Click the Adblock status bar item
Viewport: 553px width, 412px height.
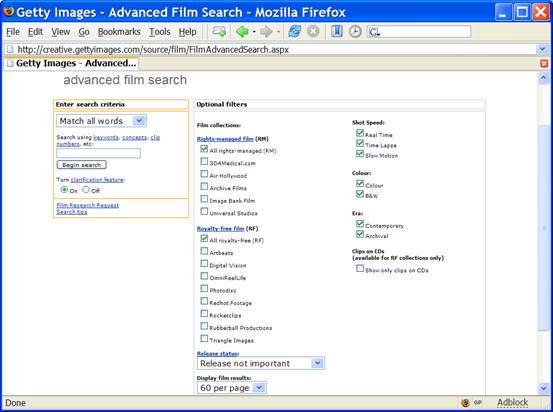[512, 402]
